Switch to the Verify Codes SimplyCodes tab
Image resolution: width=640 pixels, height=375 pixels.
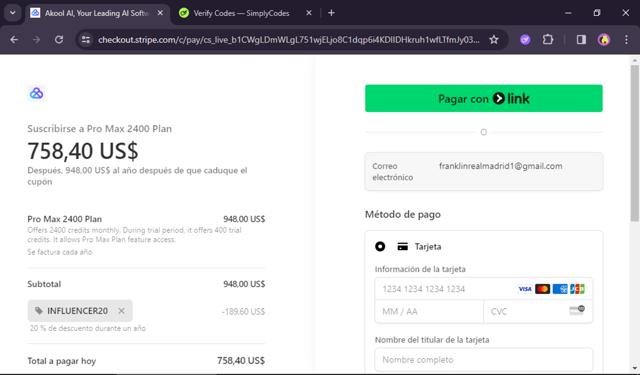click(241, 13)
